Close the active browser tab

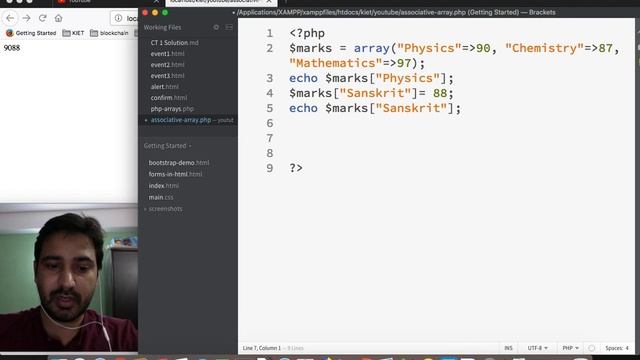pos(269,2)
